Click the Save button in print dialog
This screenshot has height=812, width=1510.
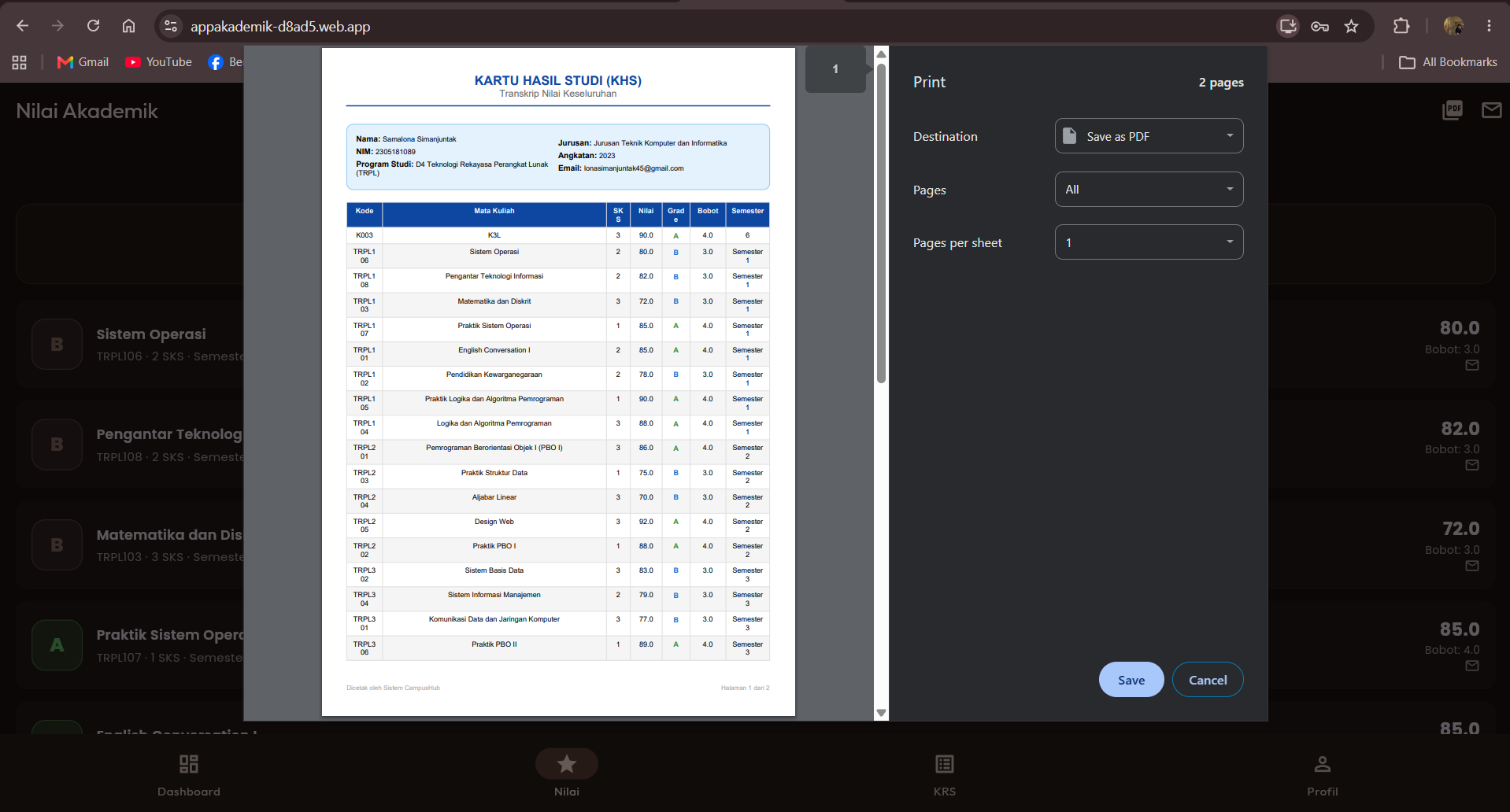[x=1131, y=680]
